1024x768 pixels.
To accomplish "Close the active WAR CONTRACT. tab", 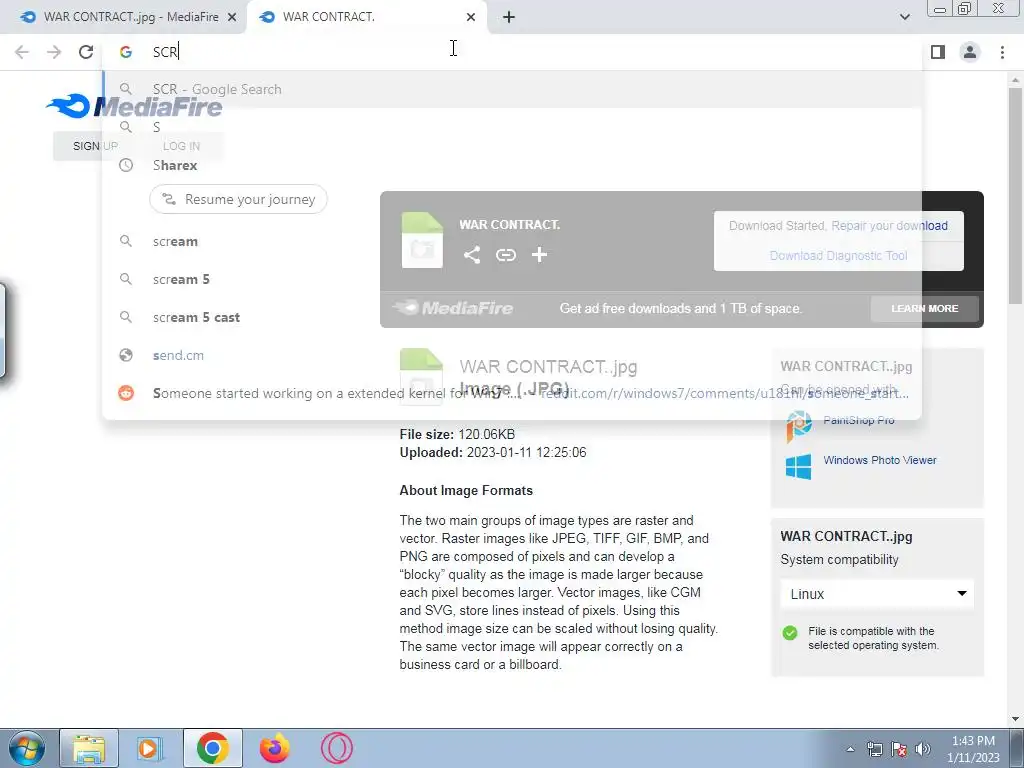I will pyautogui.click(x=471, y=17).
